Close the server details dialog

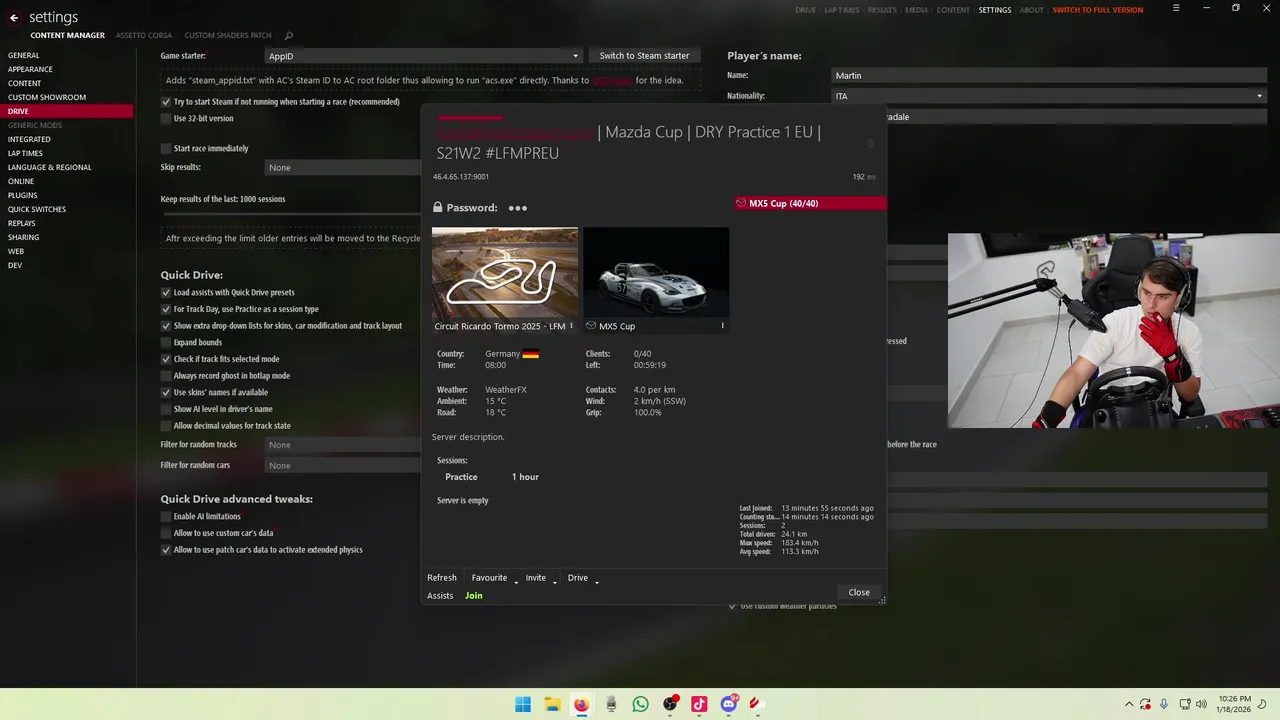point(859,592)
